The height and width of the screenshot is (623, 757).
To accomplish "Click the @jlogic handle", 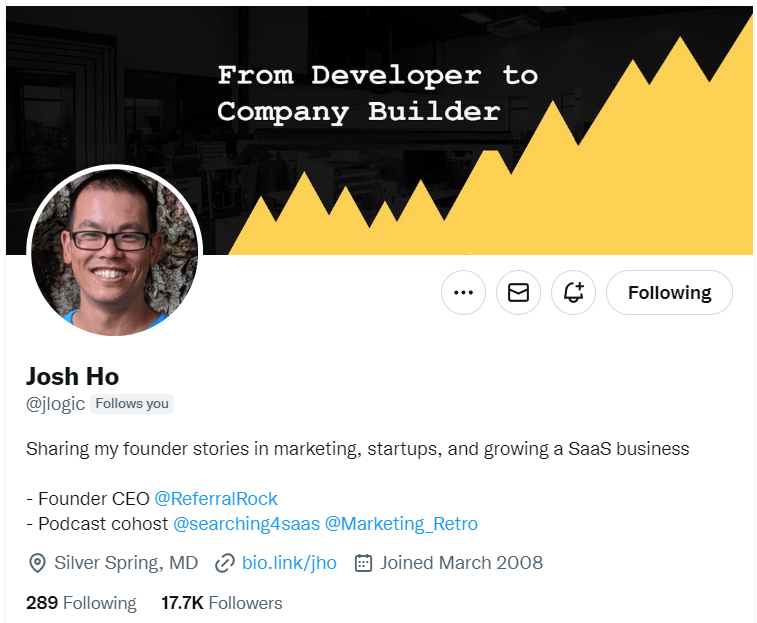I will (56, 404).
